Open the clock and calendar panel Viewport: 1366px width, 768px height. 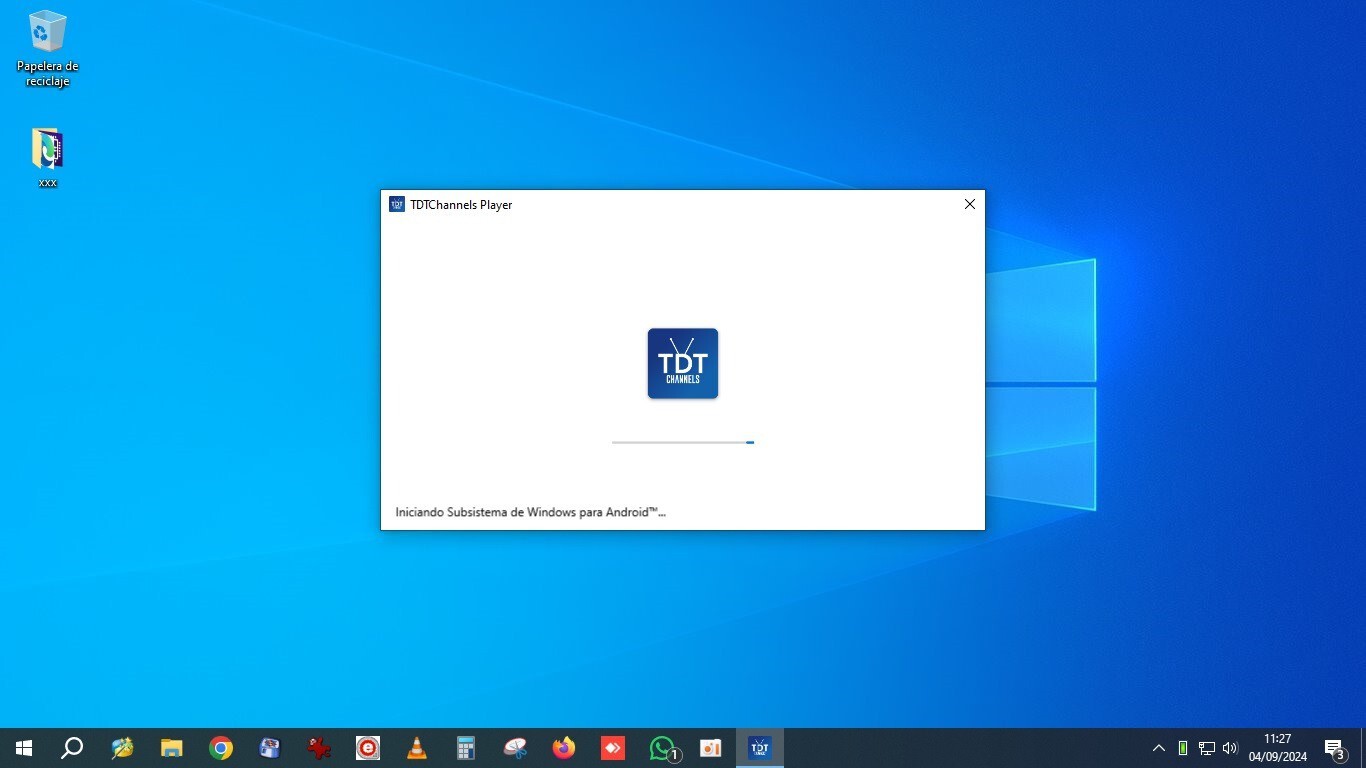(x=1278, y=747)
